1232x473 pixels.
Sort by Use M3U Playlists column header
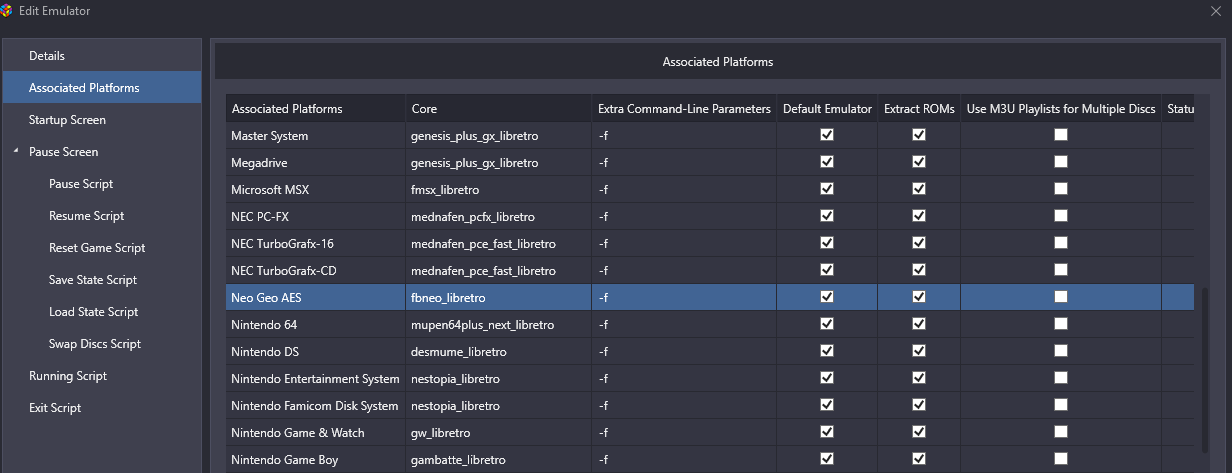pyautogui.click(x=1061, y=109)
